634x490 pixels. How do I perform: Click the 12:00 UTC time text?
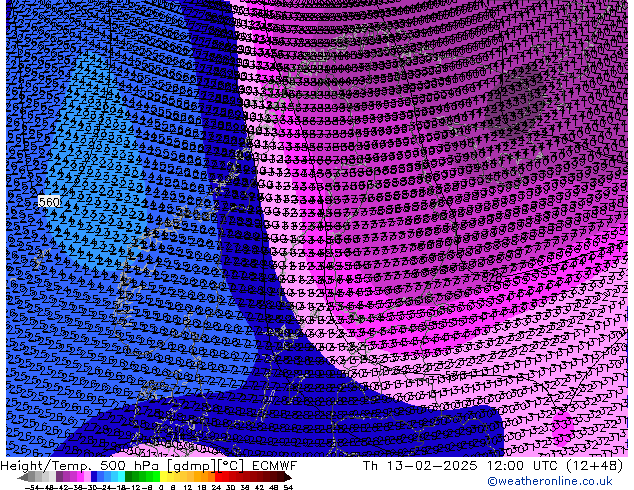pyautogui.click(x=524, y=466)
